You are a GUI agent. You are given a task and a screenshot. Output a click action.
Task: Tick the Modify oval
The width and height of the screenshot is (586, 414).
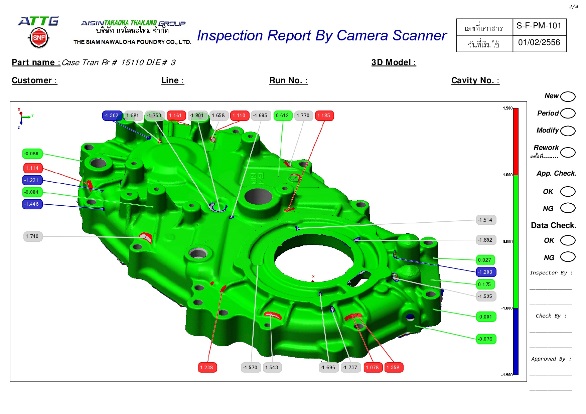pos(568,131)
